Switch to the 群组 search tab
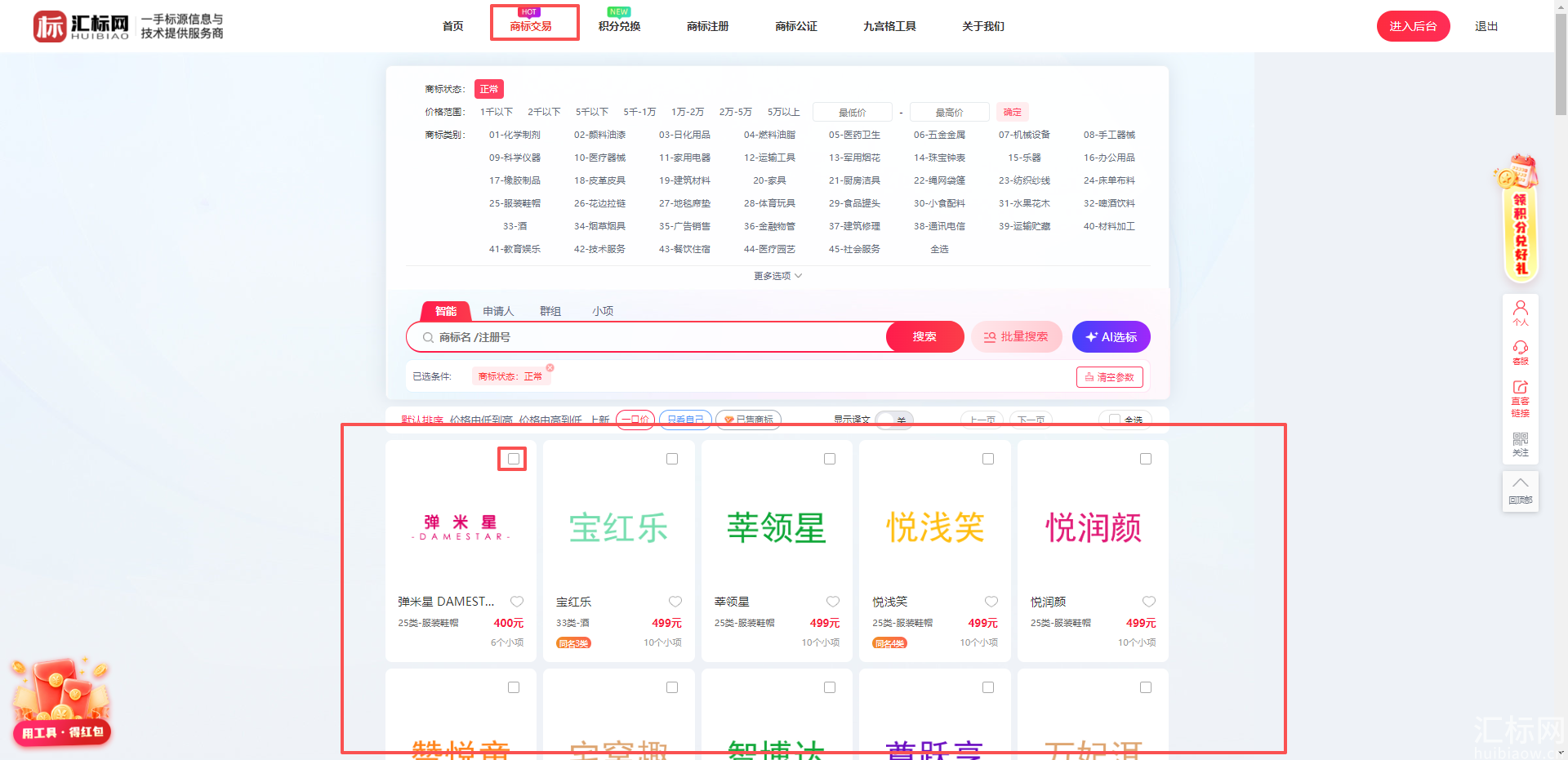This screenshot has height=760, width=1568. [x=550, y=311]
